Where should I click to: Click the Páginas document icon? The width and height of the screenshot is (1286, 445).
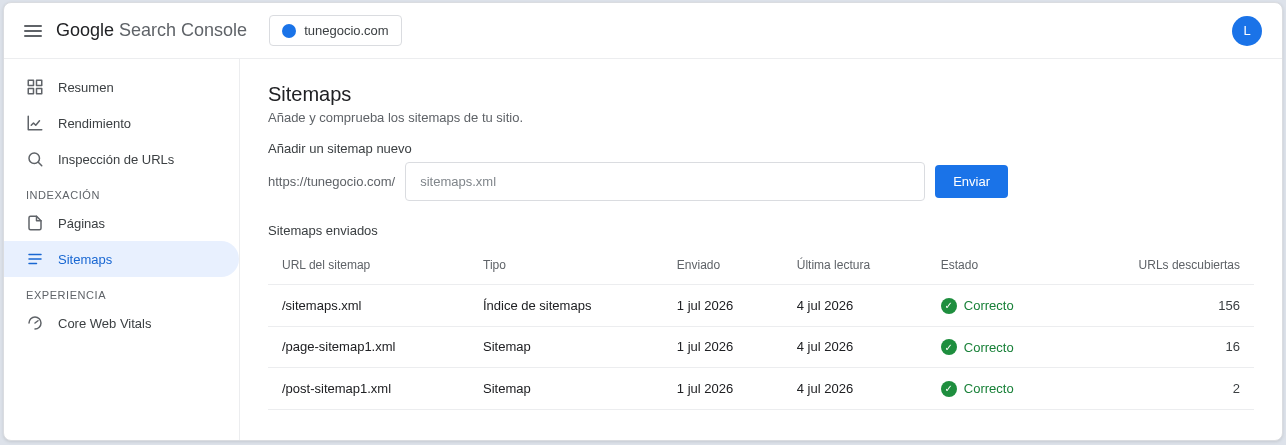tap(35, 223)
